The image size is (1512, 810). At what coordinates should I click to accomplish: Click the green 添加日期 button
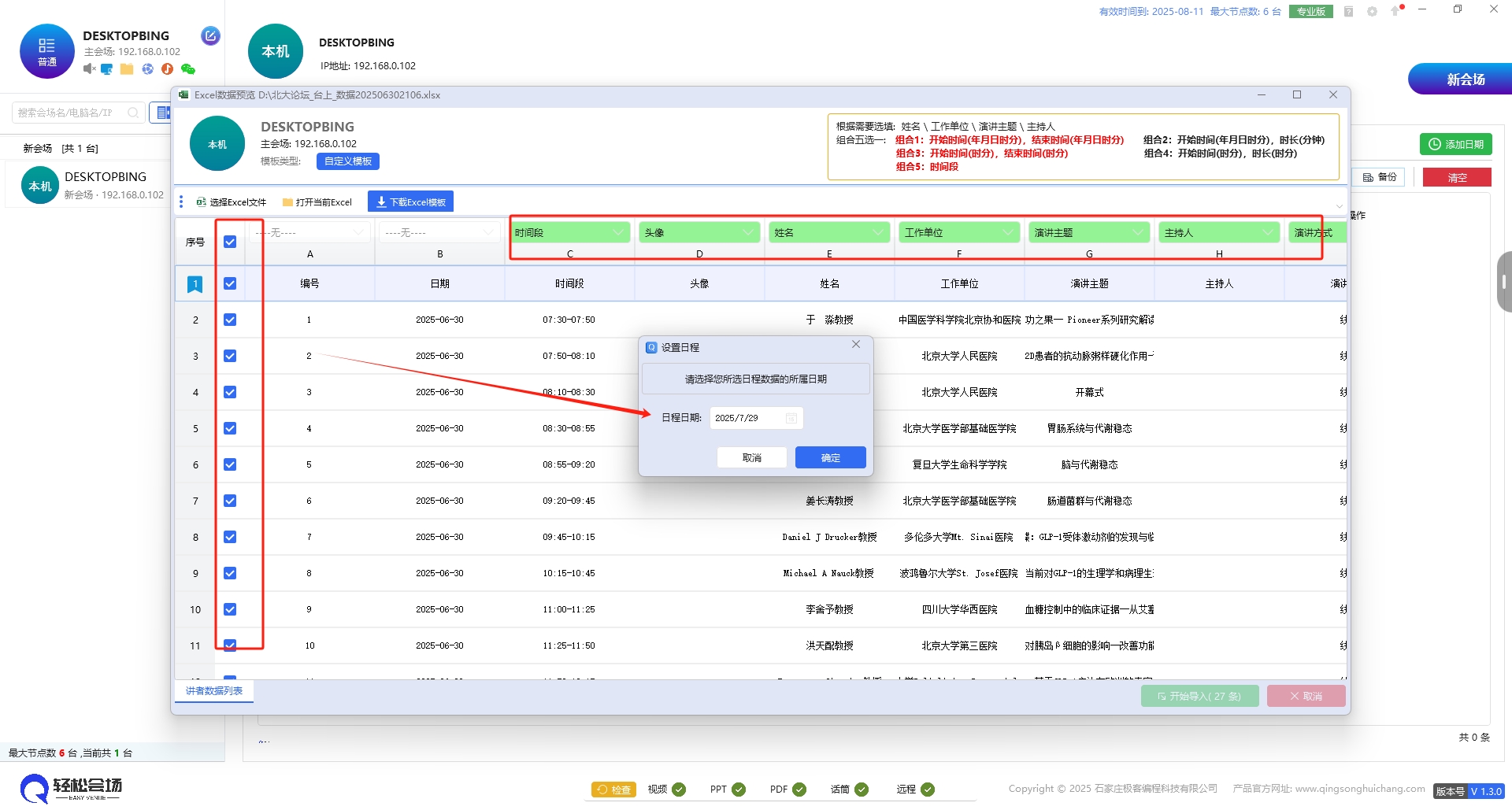[x=1456, y=144]
